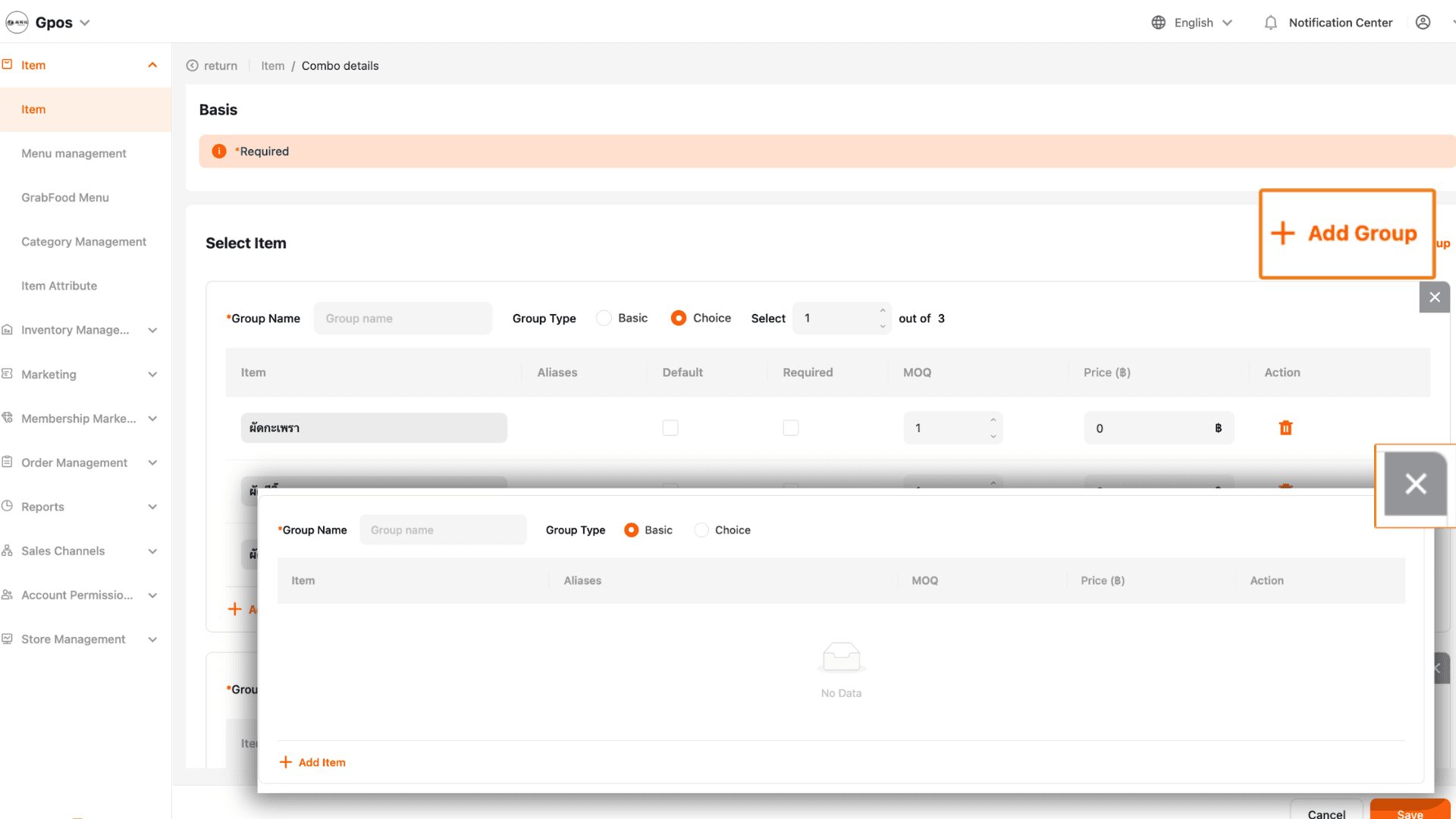1456x819 pixels.
Task: Click the large enlarged X button
Action: [x=1415, y=484]
